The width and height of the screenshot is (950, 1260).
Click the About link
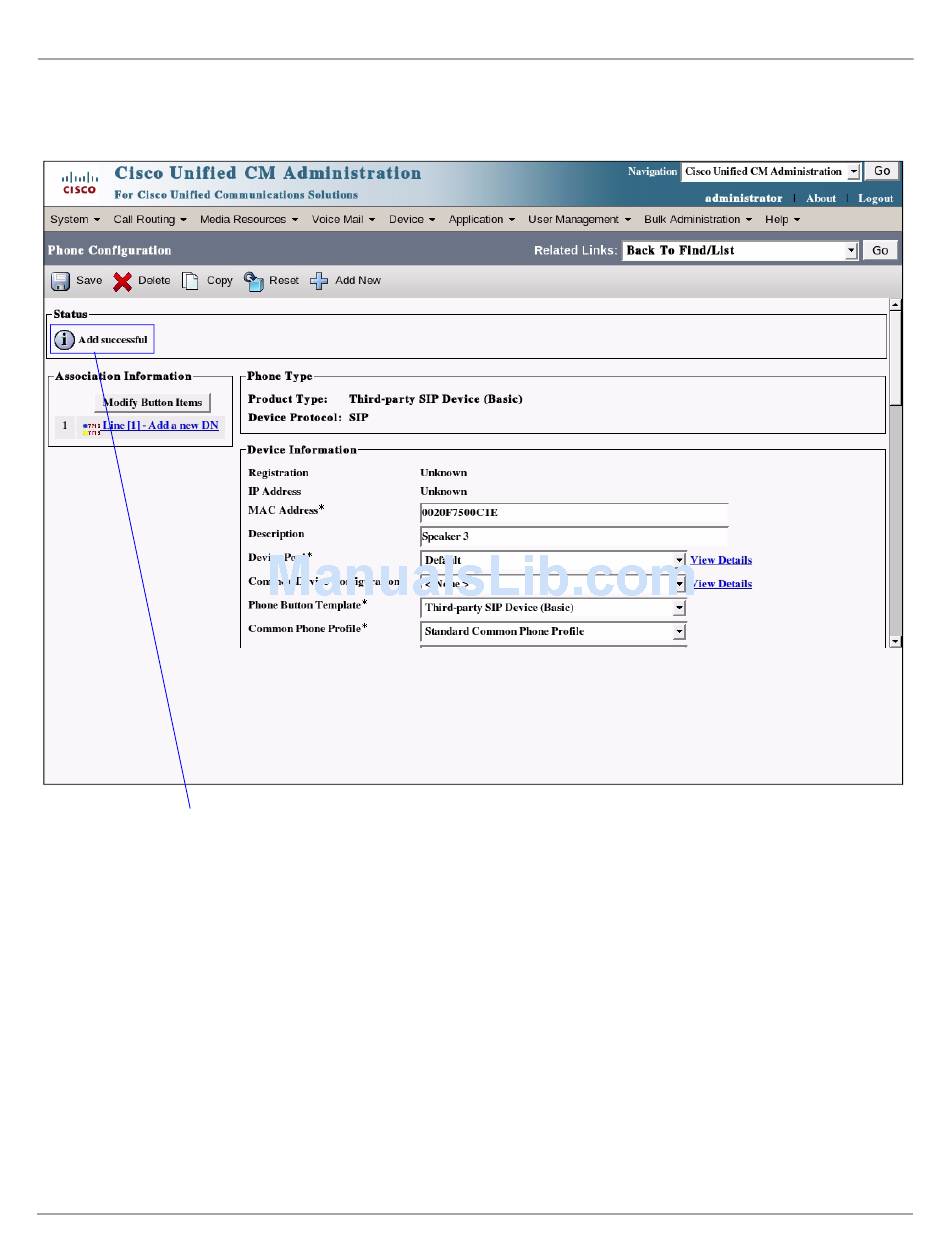point(821,198)
